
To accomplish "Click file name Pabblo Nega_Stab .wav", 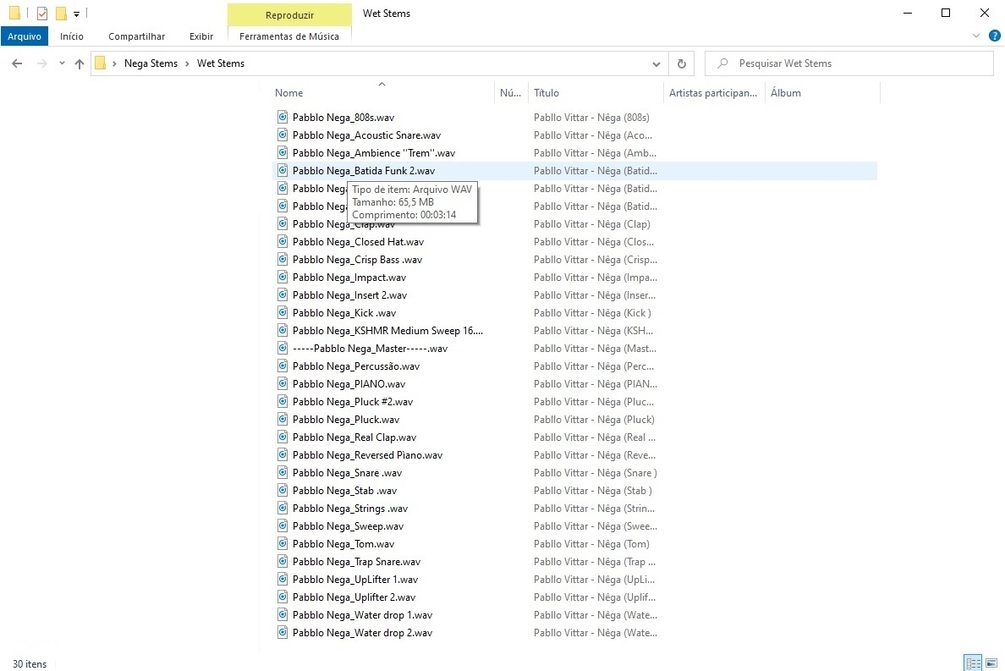I will 345,491.
